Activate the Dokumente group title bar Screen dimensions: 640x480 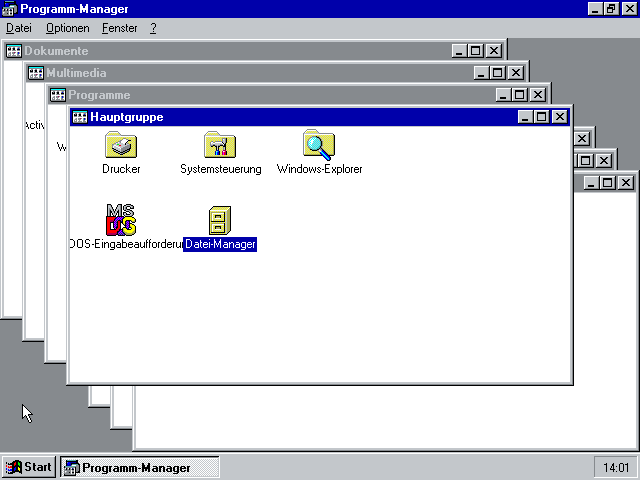[250, 51]
